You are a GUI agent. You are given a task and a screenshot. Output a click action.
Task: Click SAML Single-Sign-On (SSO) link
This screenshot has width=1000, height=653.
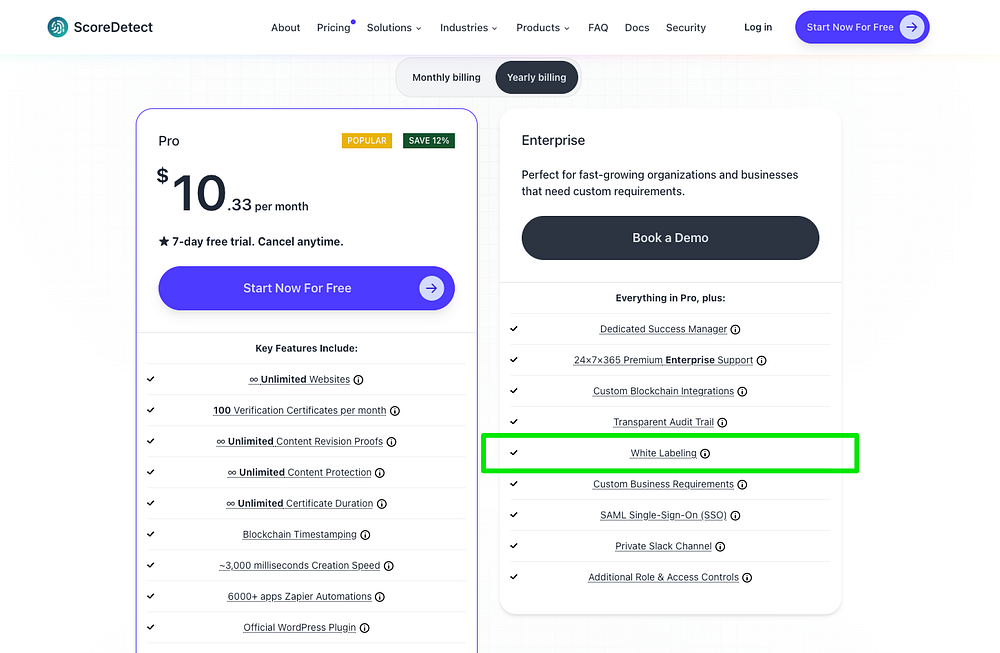663,515
